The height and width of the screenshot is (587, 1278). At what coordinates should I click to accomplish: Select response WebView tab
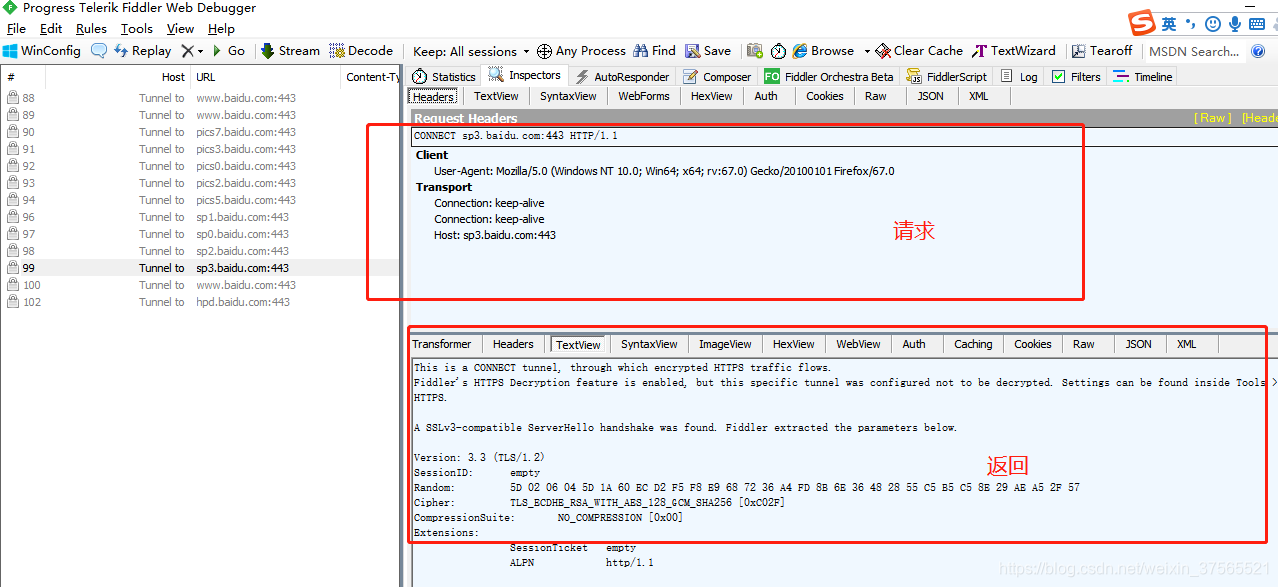point(858,344)
